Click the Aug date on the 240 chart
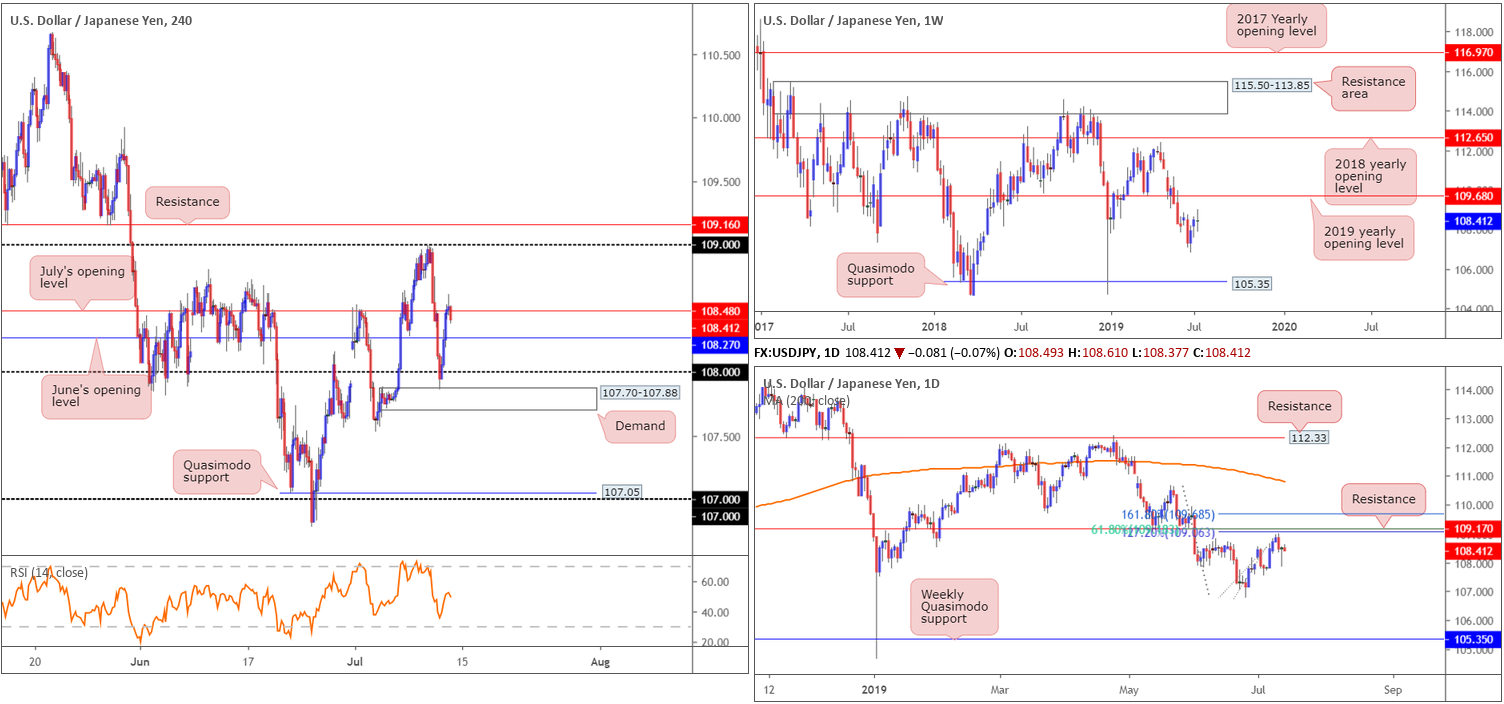The image size is (1504, 704). [599, 661]
